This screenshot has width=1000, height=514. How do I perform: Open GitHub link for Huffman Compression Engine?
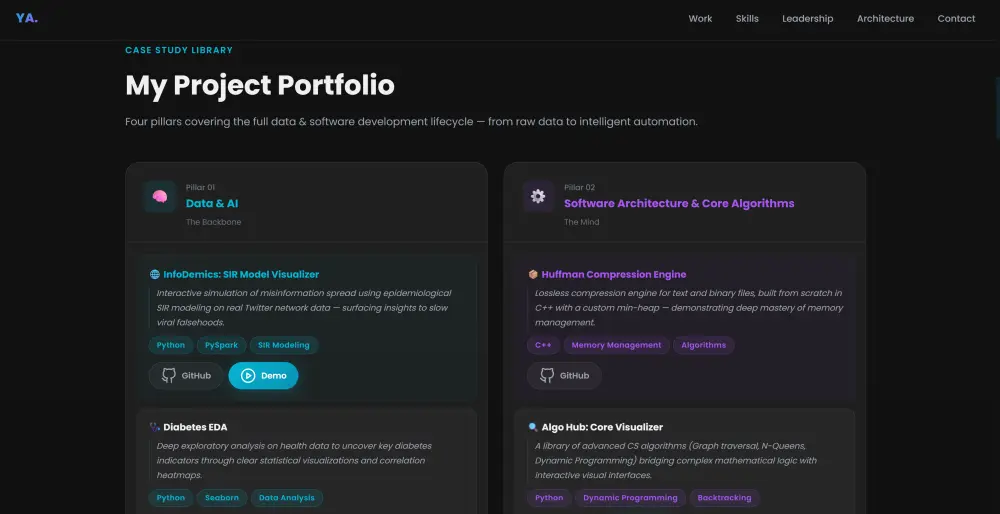564,376
